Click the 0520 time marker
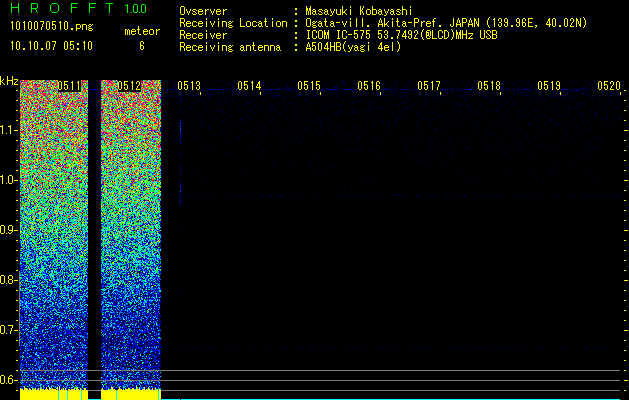Image resolution: width=629 pixels, height=400 pixels. coord(609,86)
